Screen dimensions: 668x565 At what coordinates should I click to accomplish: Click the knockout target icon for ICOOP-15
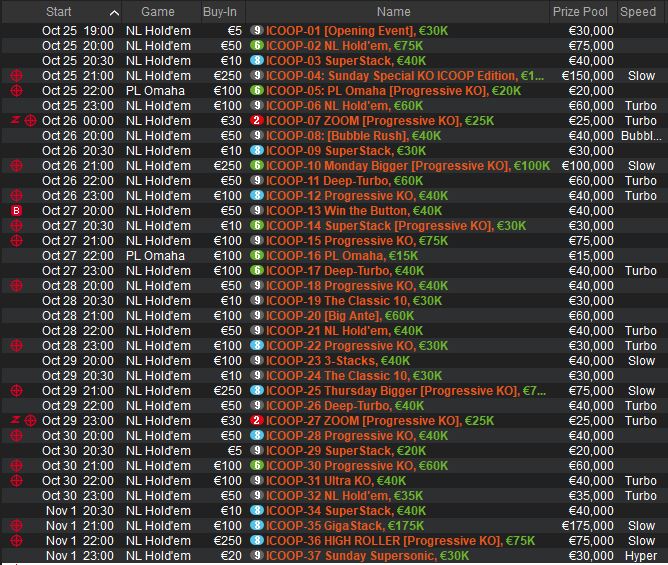click(x=16, y=241)
